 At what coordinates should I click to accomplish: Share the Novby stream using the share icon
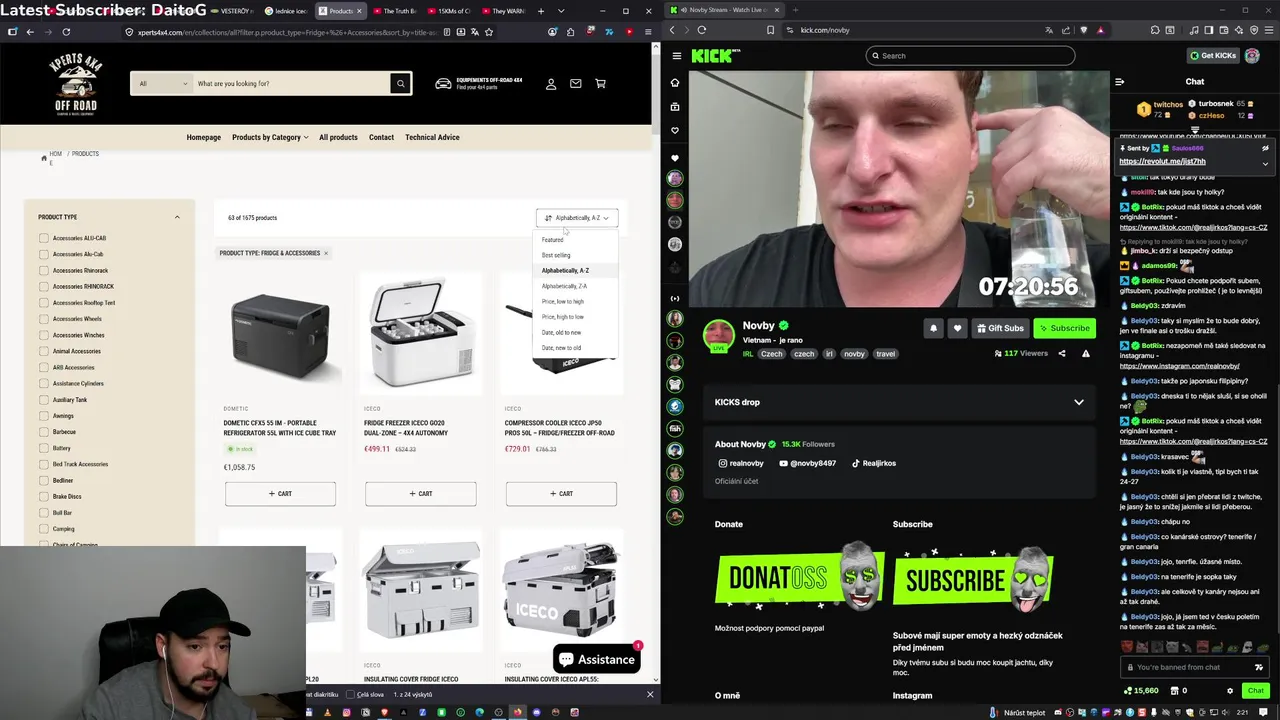[1062, 353]
